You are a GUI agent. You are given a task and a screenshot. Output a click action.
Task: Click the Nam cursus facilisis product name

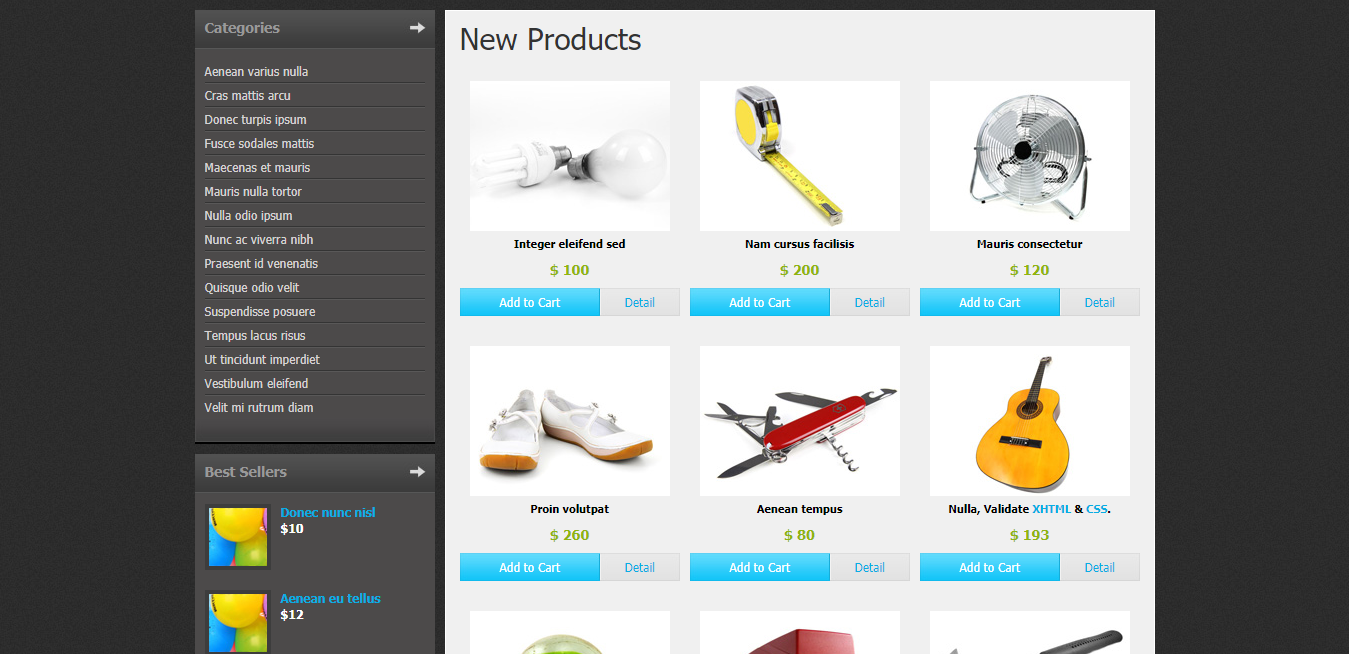point(800,244)
